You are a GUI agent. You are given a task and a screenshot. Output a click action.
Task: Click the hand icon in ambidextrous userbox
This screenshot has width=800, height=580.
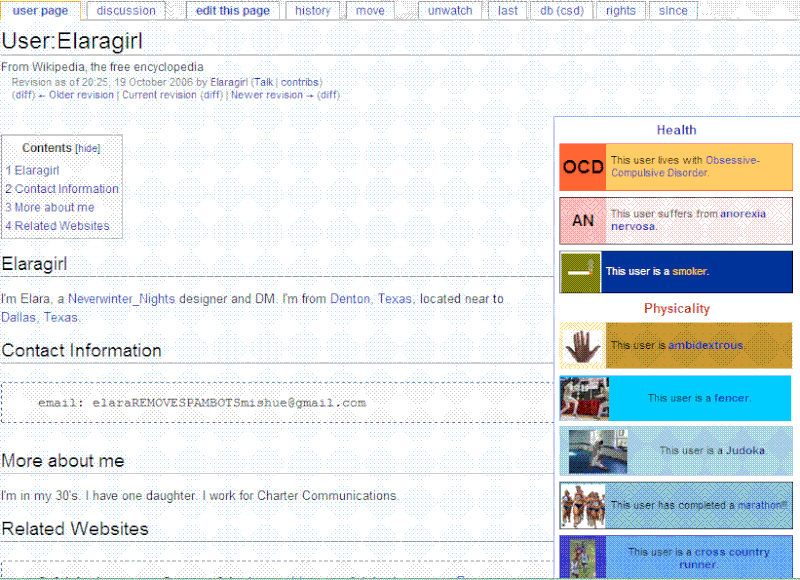[583, 345]
